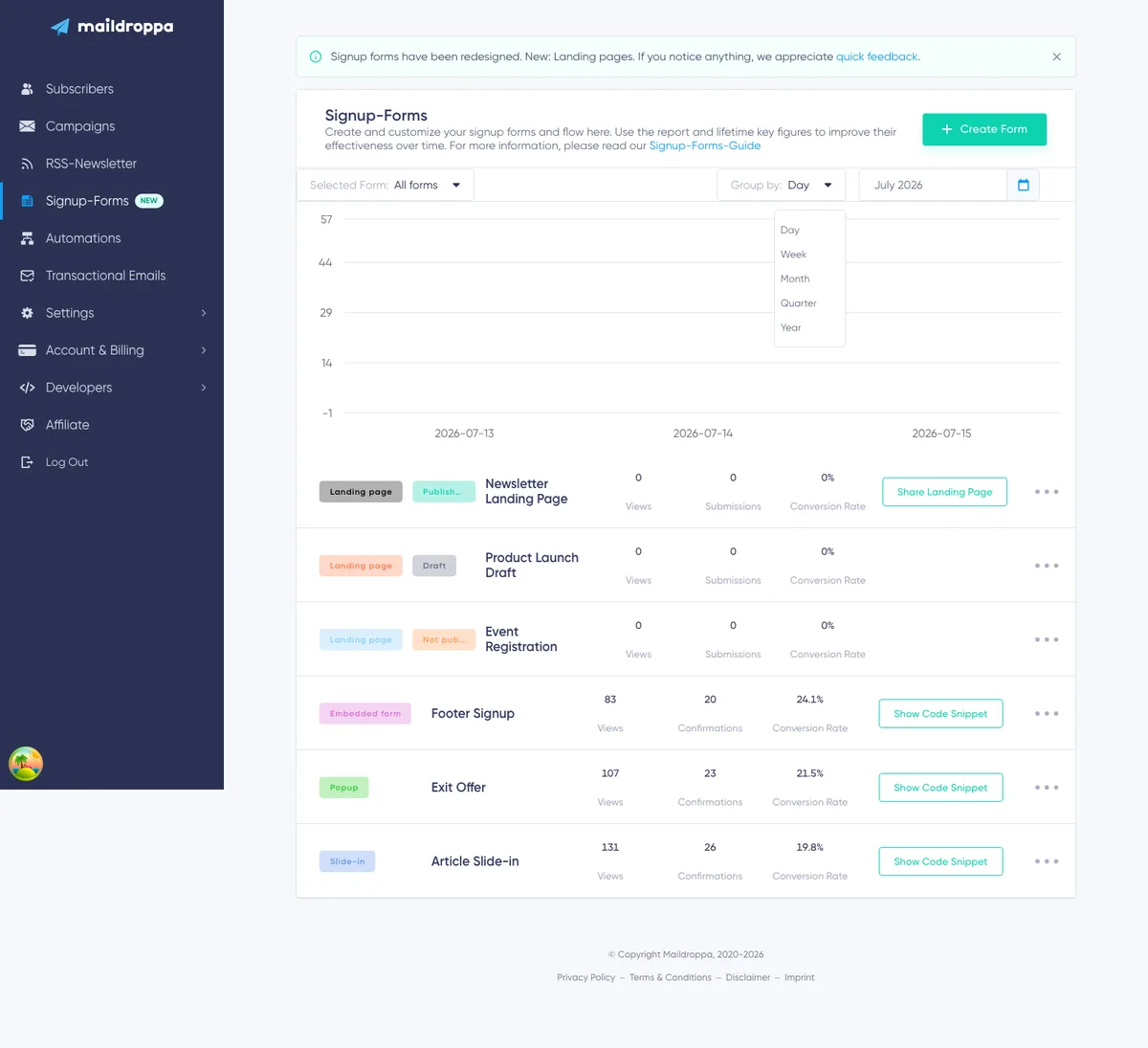Show Code Snippet for Article Slide-in

tap(940, 861)
